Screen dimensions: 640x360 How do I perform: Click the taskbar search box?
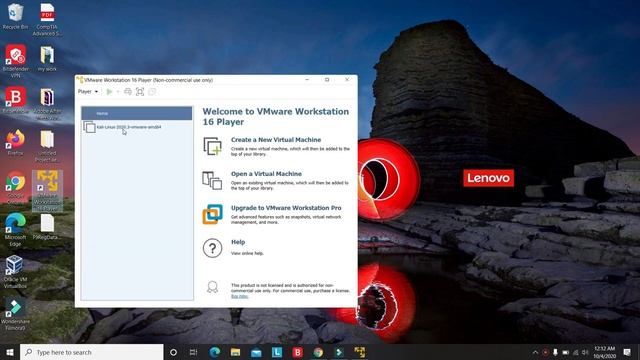(91, 352)
